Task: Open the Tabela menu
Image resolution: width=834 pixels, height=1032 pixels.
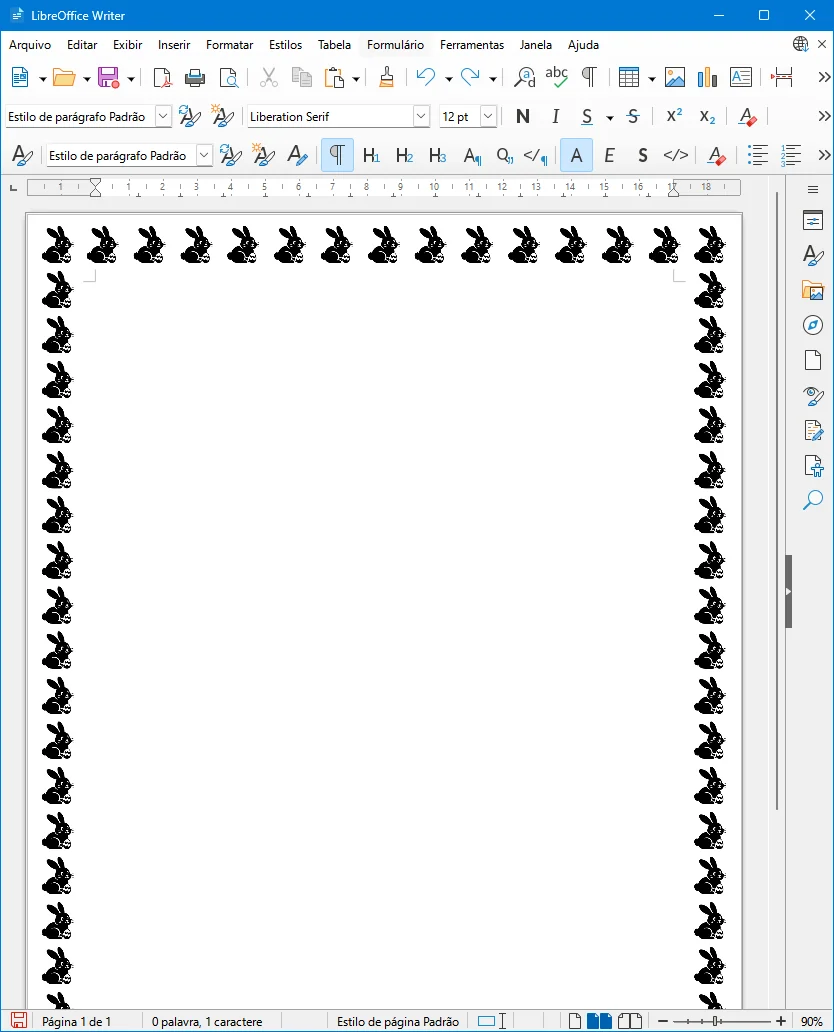Action: [x=334, y=45]
